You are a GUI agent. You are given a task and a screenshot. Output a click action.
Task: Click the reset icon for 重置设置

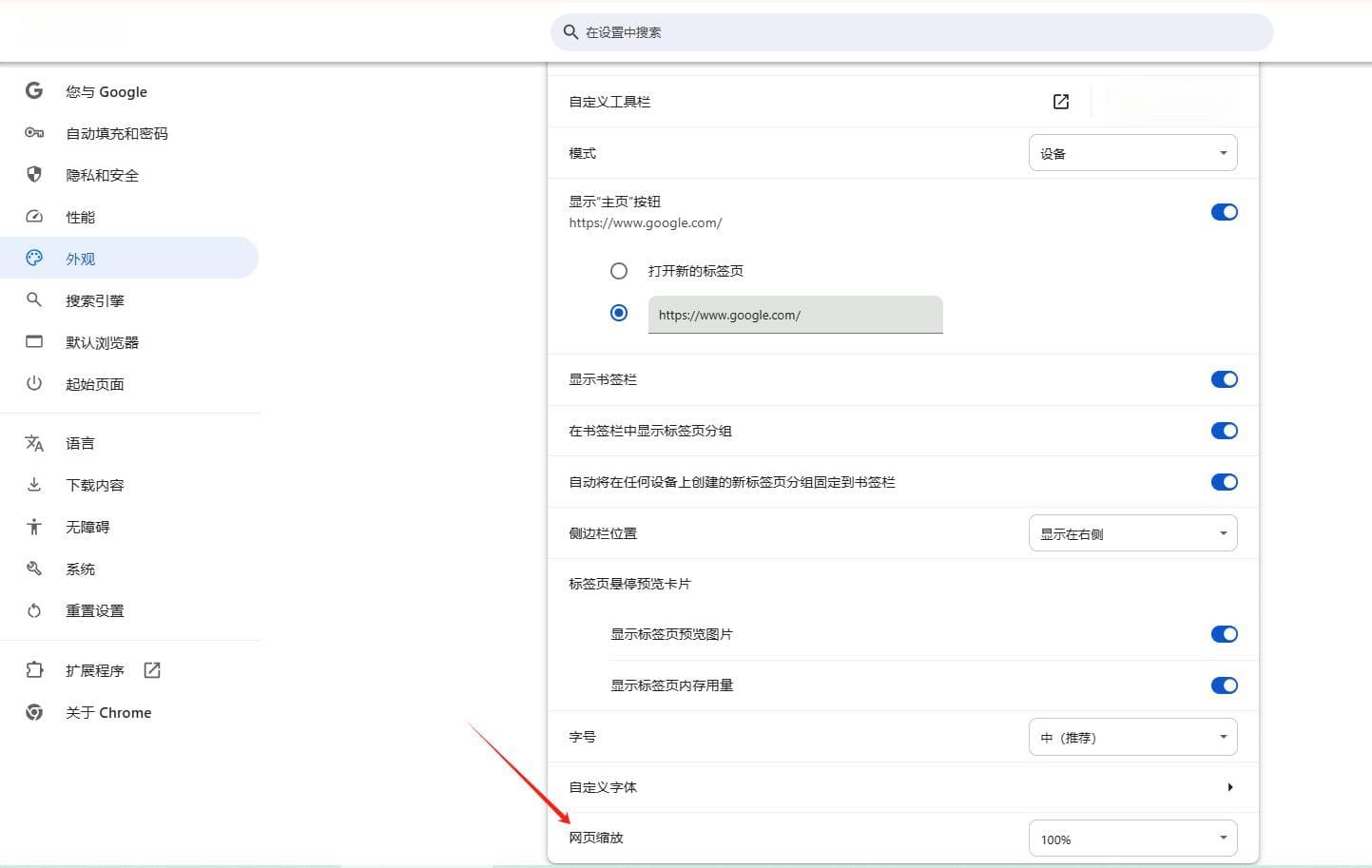(34, 610)
